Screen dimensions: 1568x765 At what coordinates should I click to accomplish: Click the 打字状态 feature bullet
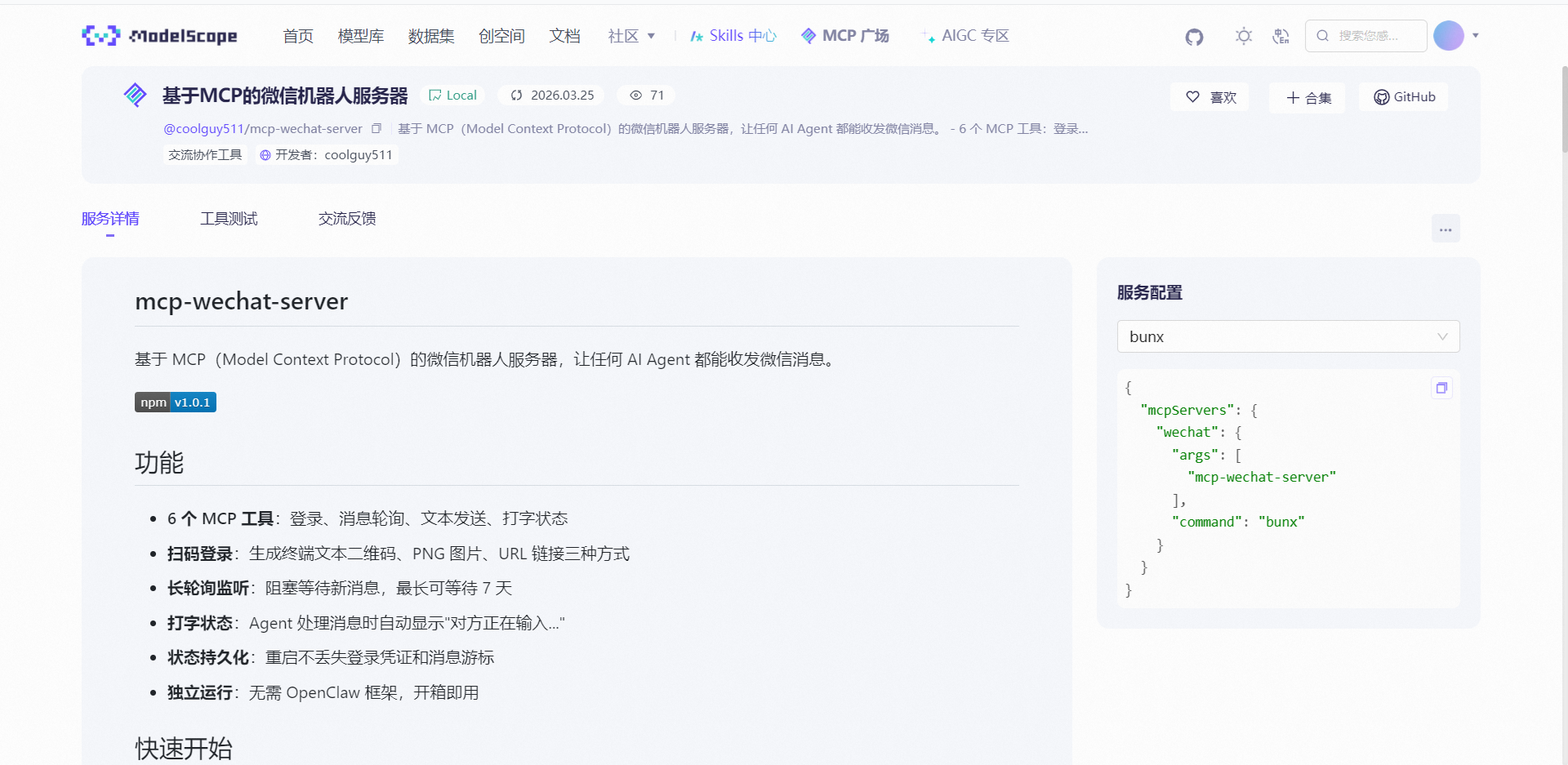[x=366, y=623]
